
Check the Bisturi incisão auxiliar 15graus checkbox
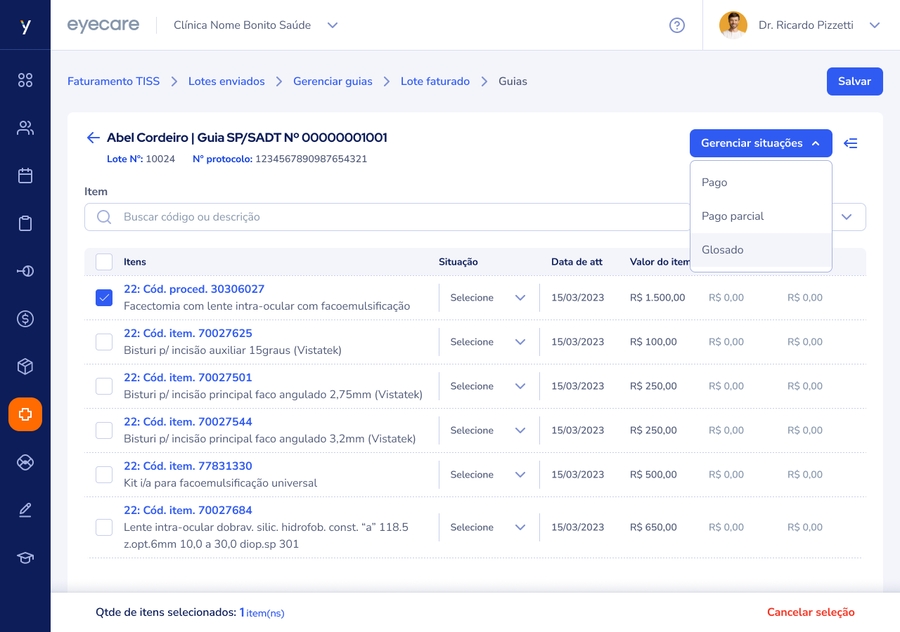coord(104,342)
